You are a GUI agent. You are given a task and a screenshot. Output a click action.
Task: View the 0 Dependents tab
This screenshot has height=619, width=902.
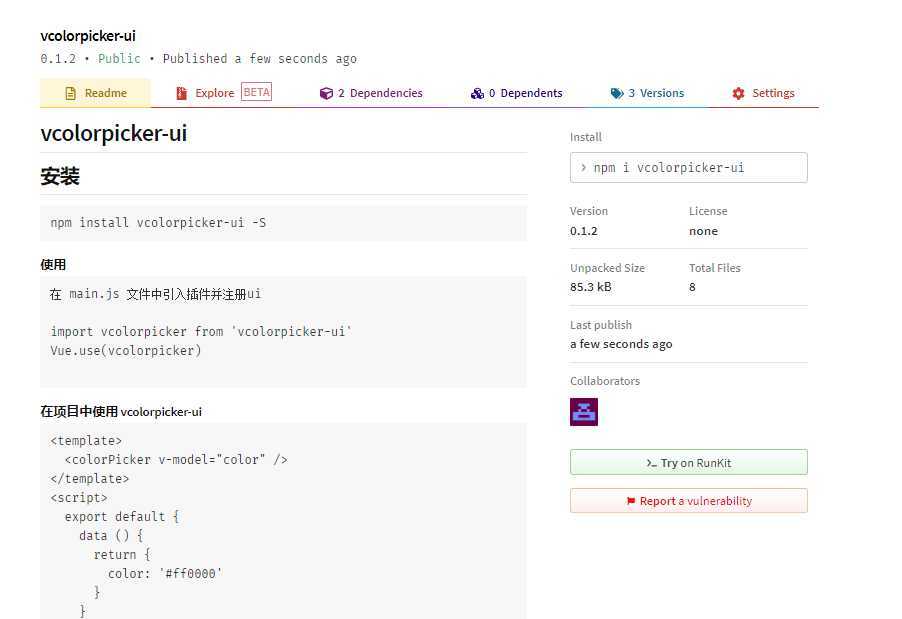[517, 93]
